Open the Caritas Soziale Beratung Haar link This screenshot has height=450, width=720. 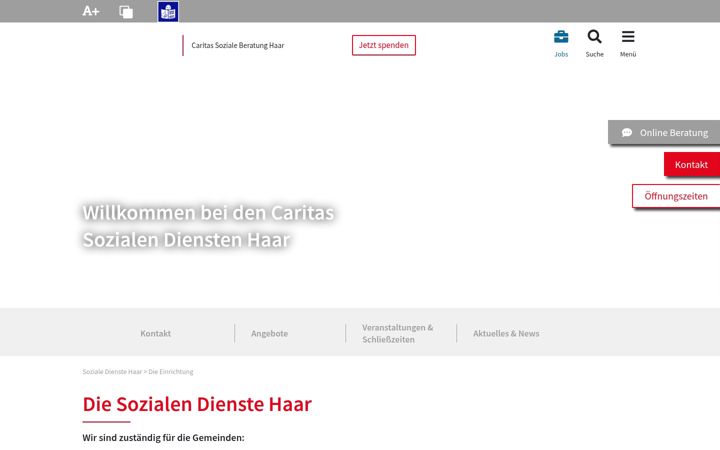(x=237, y=45)
